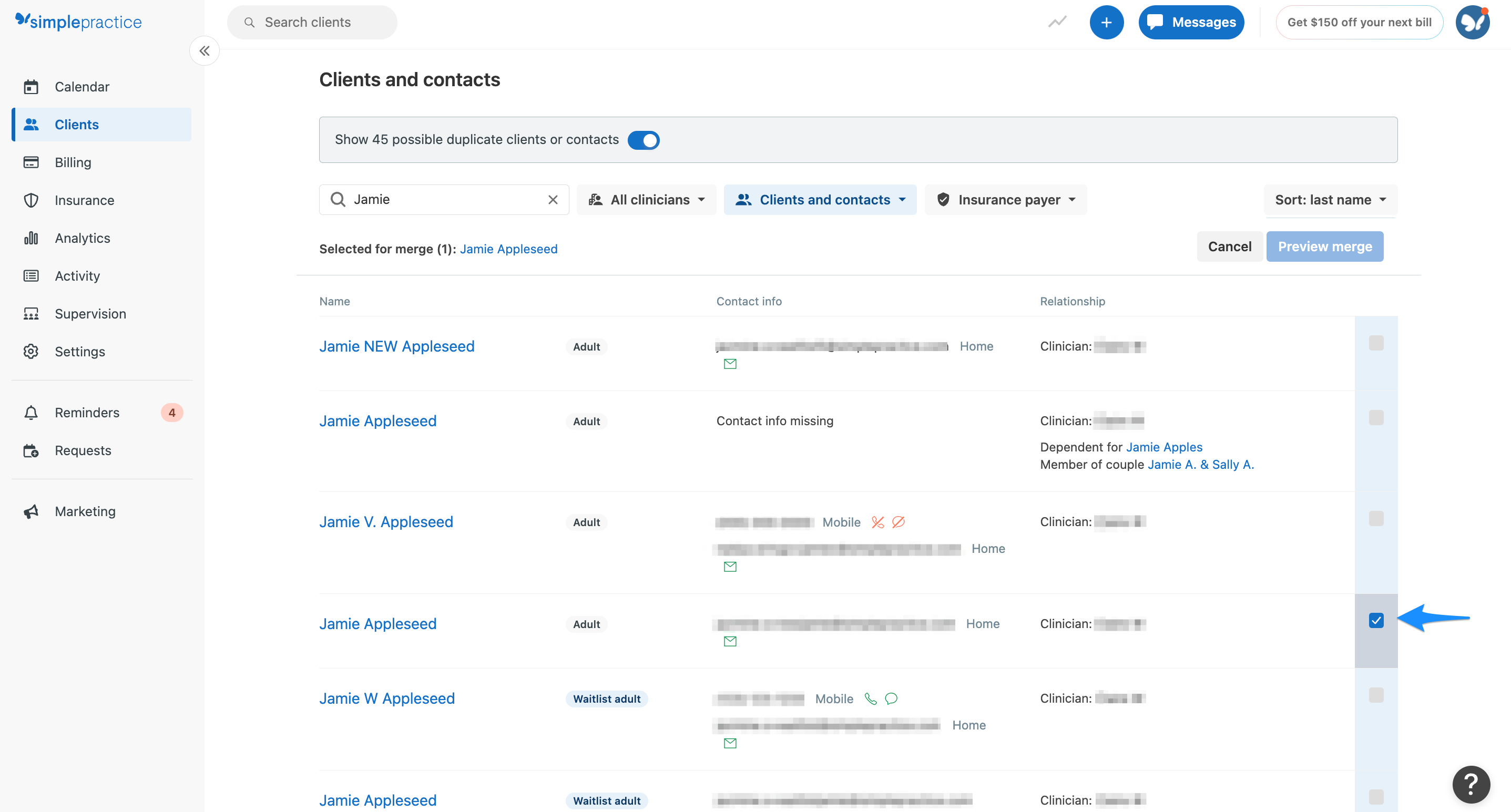
Task: Open the Messages panel
Action: (1191, 22)
